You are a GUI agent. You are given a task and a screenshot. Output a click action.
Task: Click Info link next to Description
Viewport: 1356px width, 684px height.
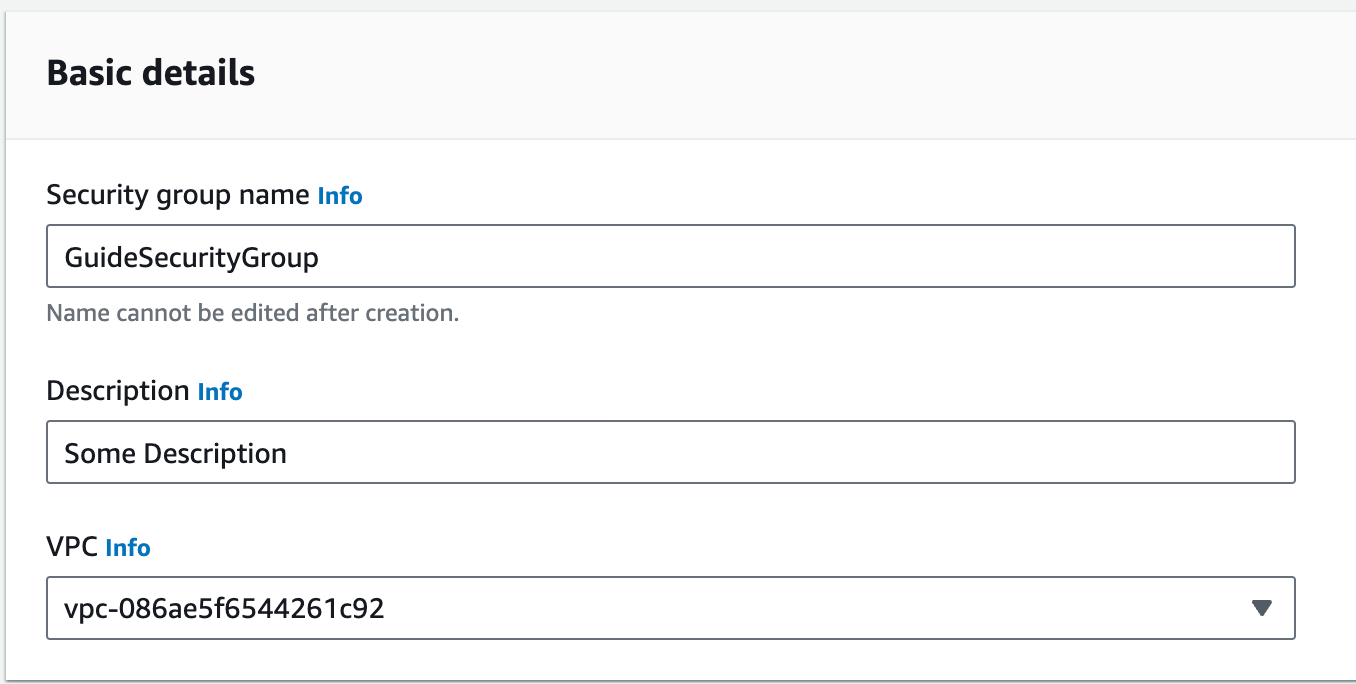point(220,391)
